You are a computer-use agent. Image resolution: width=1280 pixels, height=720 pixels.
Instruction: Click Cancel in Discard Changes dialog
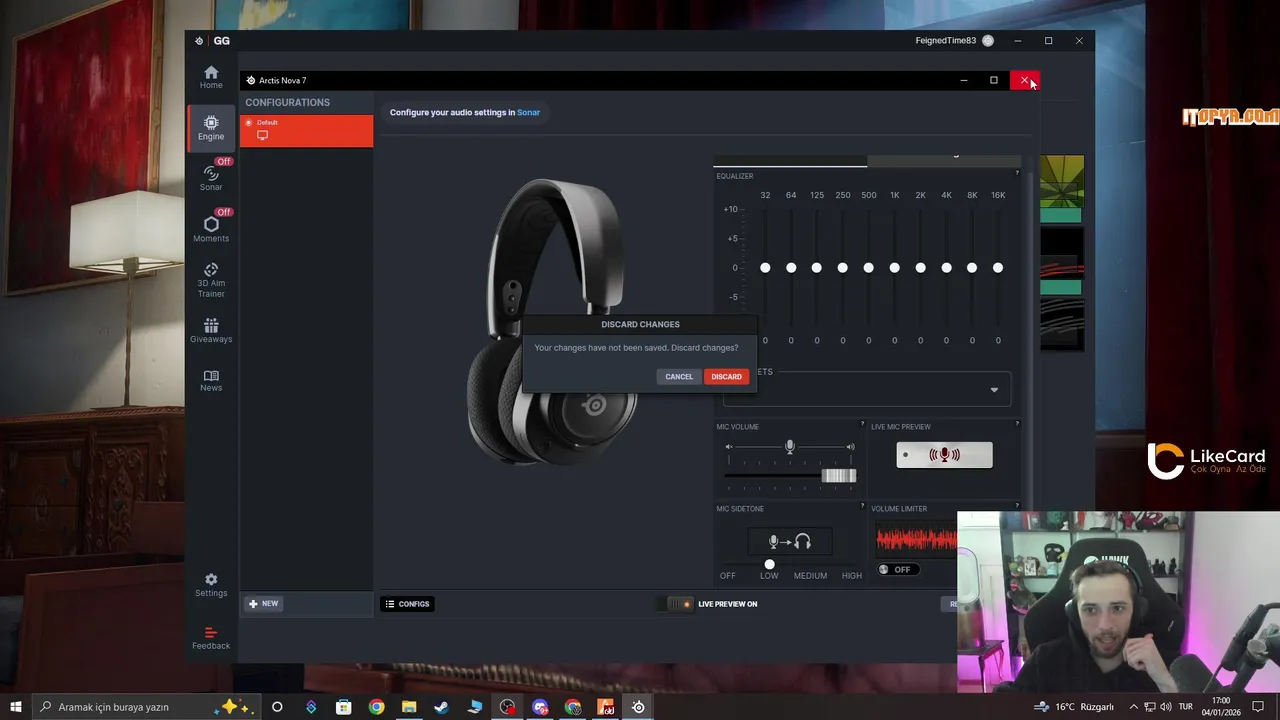679,377
